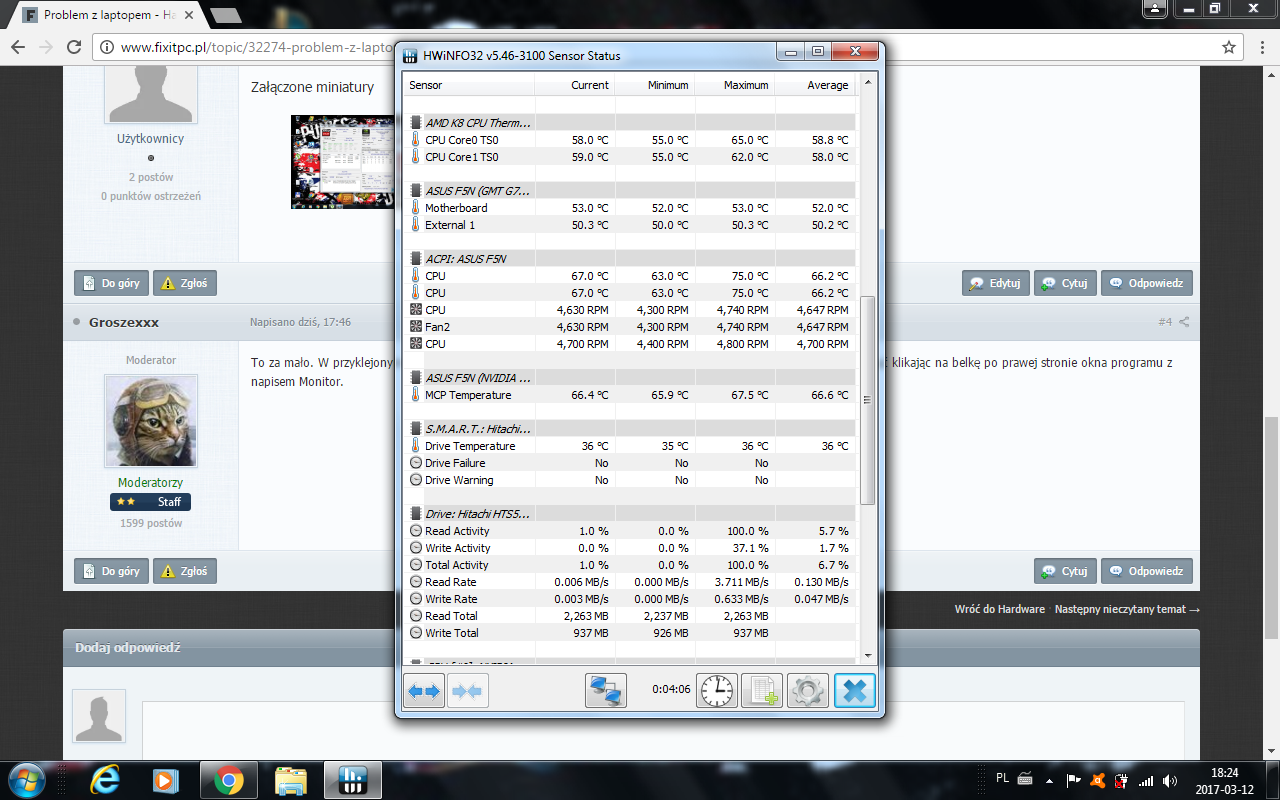Click the thermometer icon for Drive Temperature
The width and height of the screenshot is (1280, 800).
click(x=416, y=446)
